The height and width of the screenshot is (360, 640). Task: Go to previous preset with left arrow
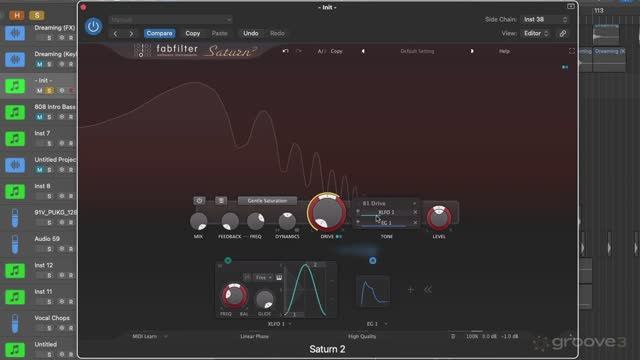tap(116, 33)
